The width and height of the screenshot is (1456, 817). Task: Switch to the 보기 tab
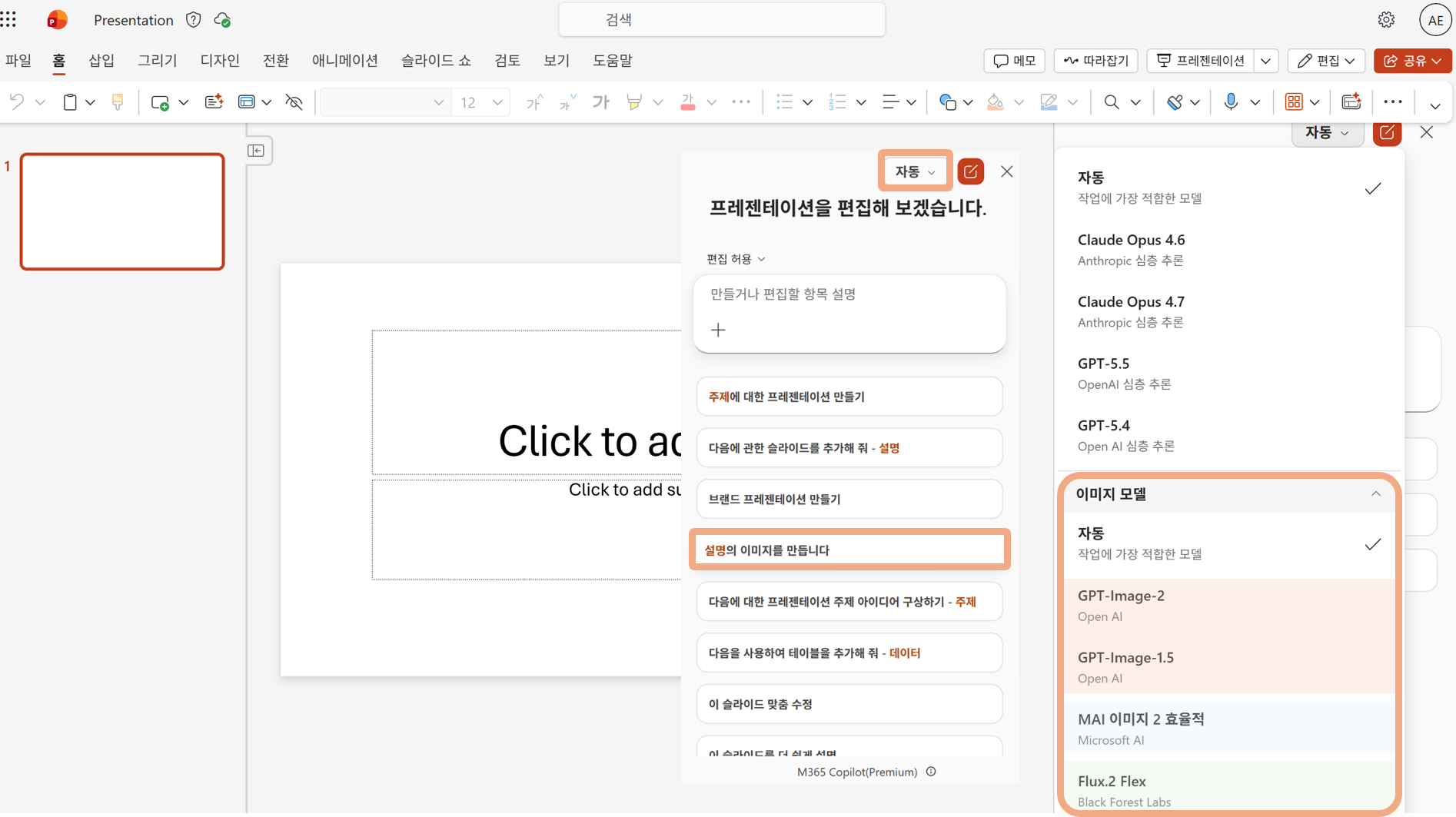557,61
